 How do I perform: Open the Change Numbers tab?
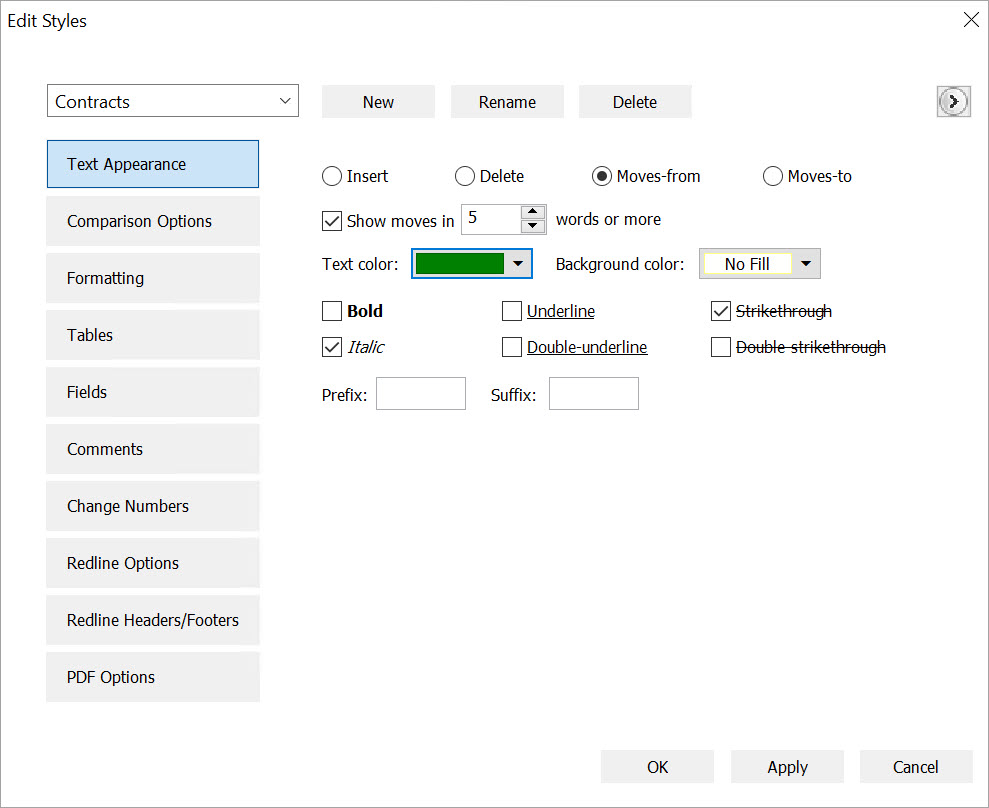(x=153, y=506)
